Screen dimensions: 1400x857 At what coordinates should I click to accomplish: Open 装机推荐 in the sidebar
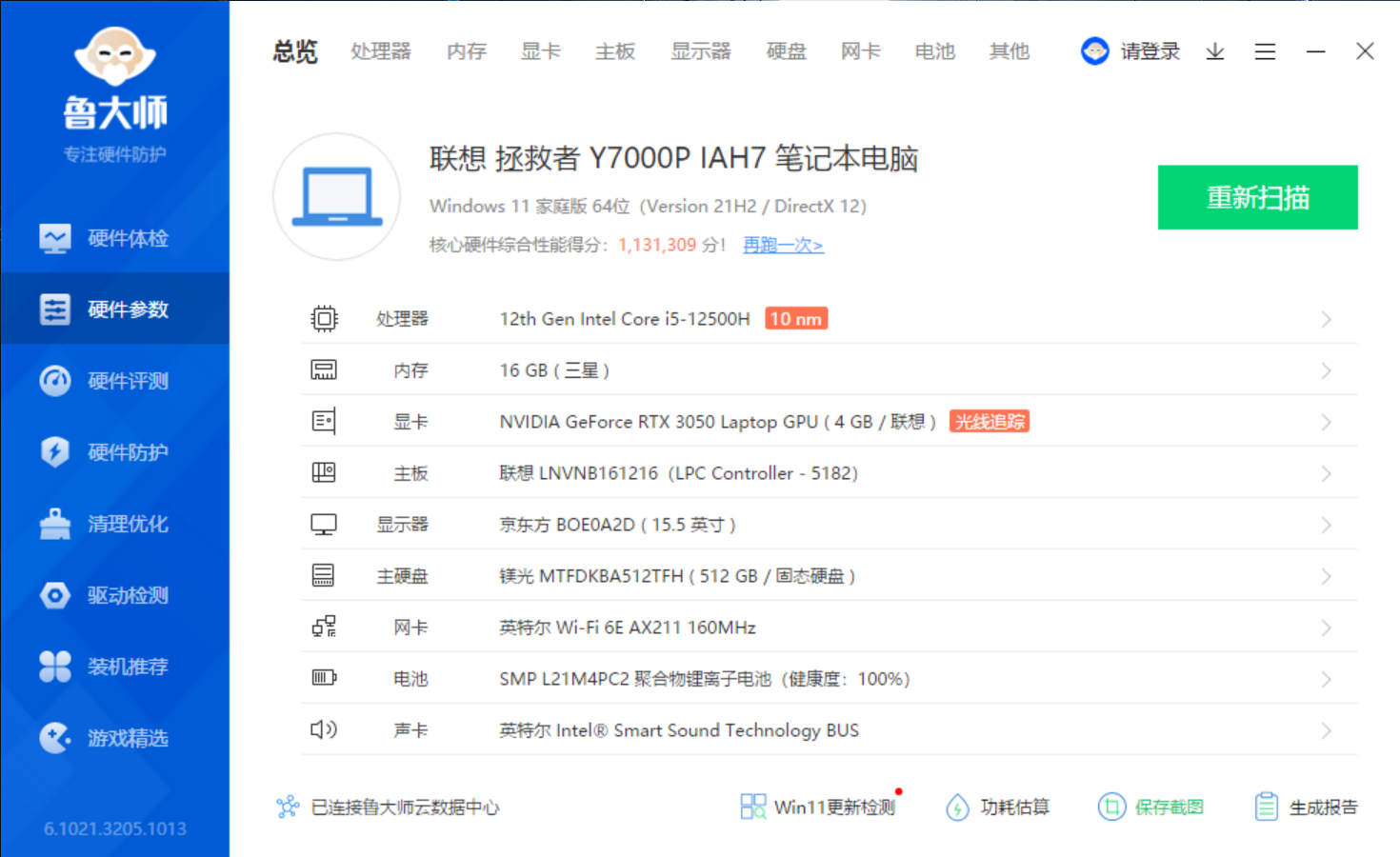click(114, 667)
